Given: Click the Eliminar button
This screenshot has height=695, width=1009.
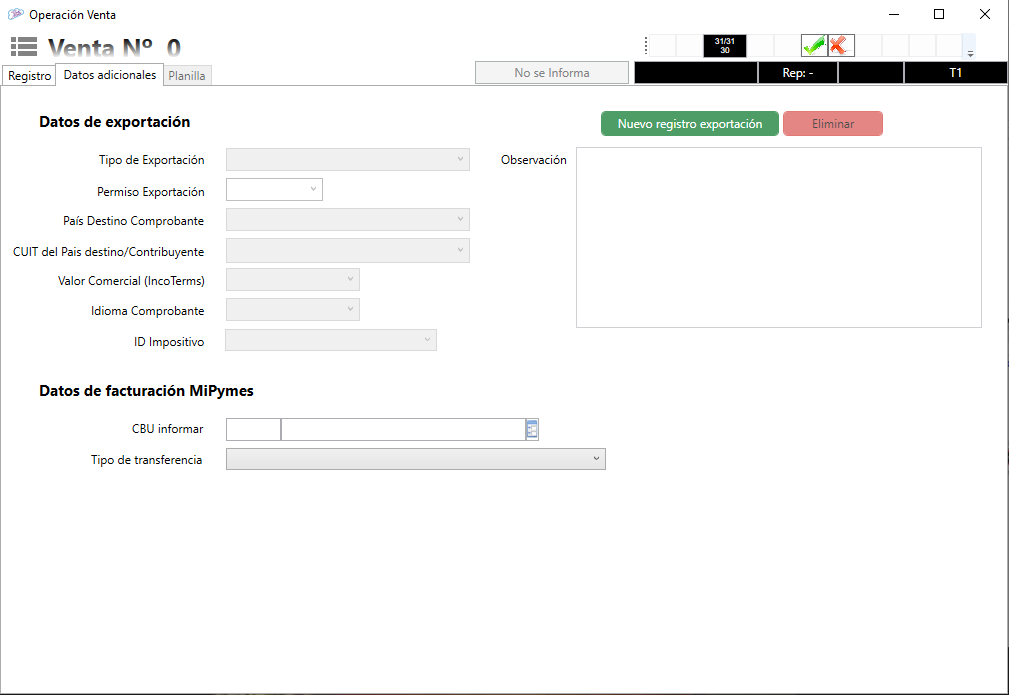Looking at the screenshot, I should pos(833,124).
